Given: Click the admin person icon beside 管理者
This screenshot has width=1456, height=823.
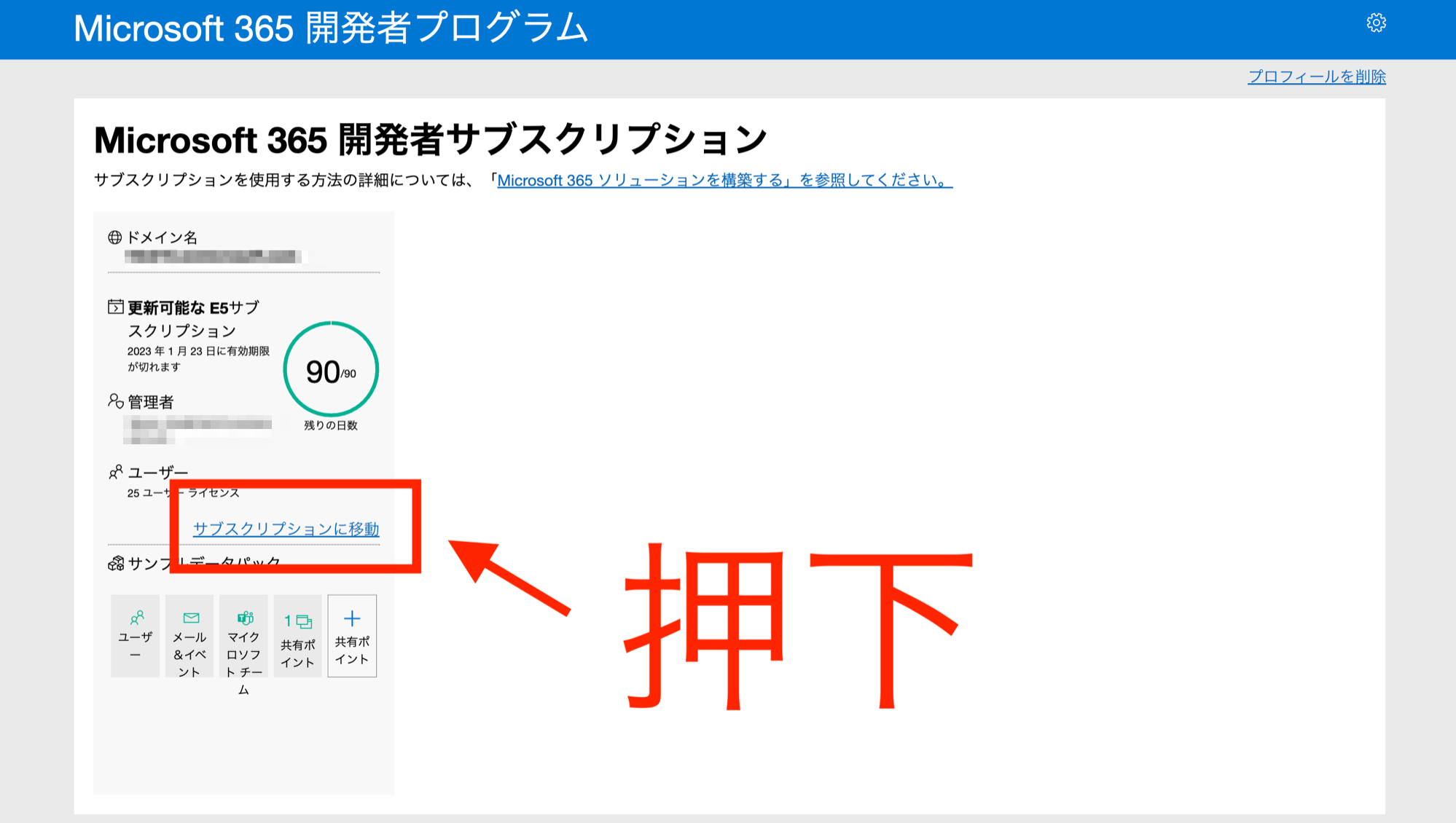Looking at the screenshot, I should [x=115, y=401].
